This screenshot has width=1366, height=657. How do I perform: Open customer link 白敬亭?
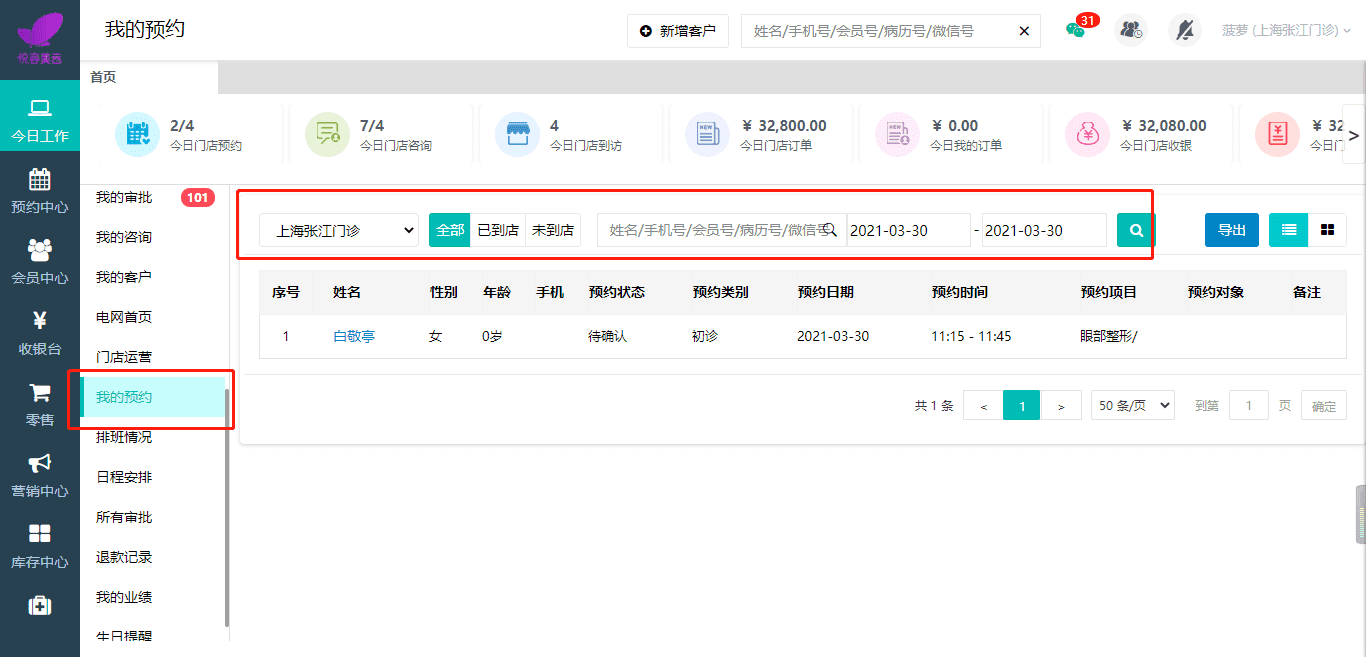click(354, 336)
